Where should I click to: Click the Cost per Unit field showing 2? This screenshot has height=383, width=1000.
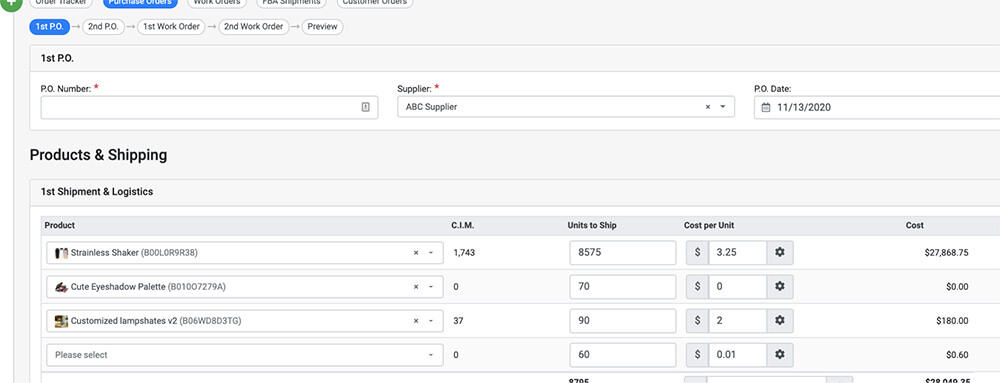pos(737,321)
